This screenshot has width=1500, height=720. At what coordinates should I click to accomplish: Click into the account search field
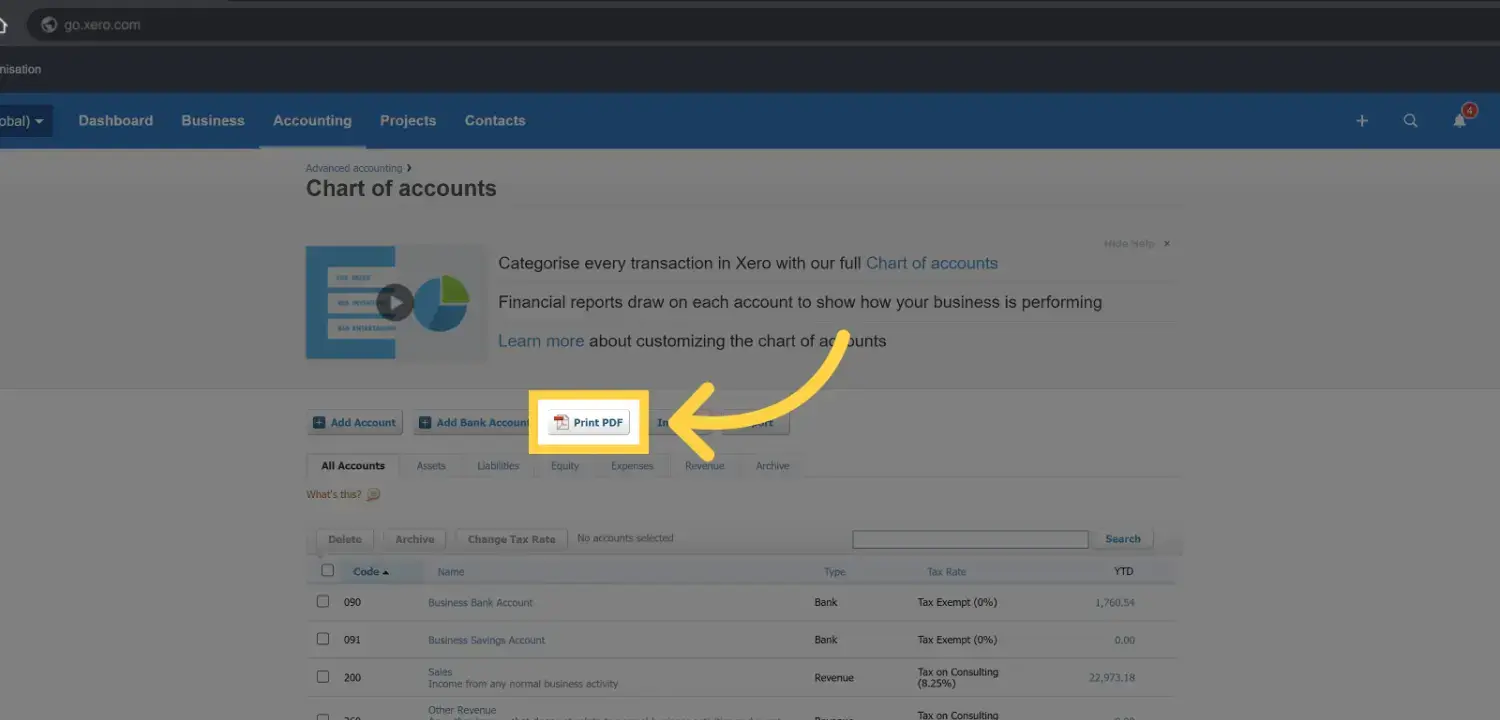click(970, 539)
